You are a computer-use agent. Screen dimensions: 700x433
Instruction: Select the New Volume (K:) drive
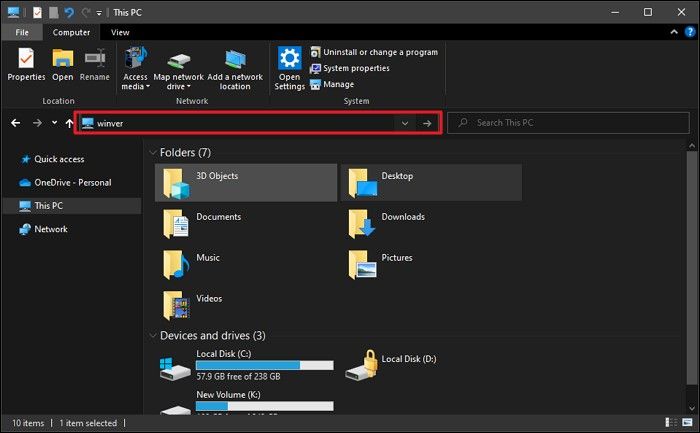(x=246, y=402)
